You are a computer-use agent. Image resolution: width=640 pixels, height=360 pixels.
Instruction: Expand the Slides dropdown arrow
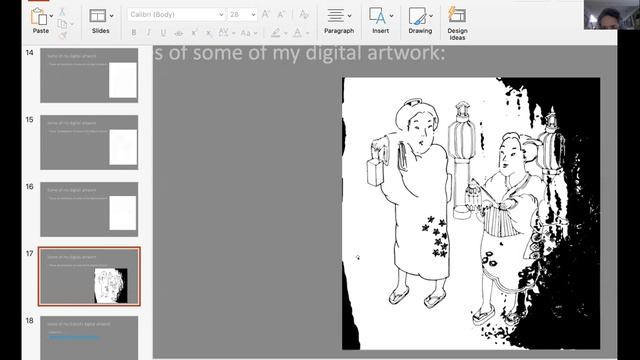(x=111, y=16)
